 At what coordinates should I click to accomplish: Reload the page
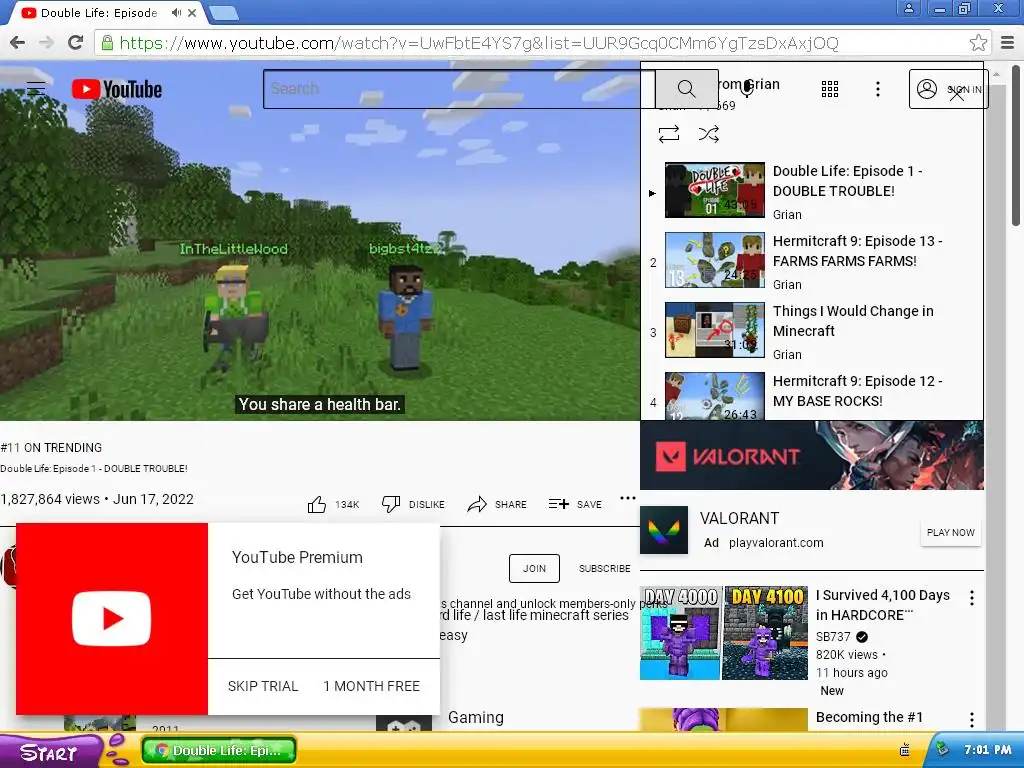click(x=76, y=43)
